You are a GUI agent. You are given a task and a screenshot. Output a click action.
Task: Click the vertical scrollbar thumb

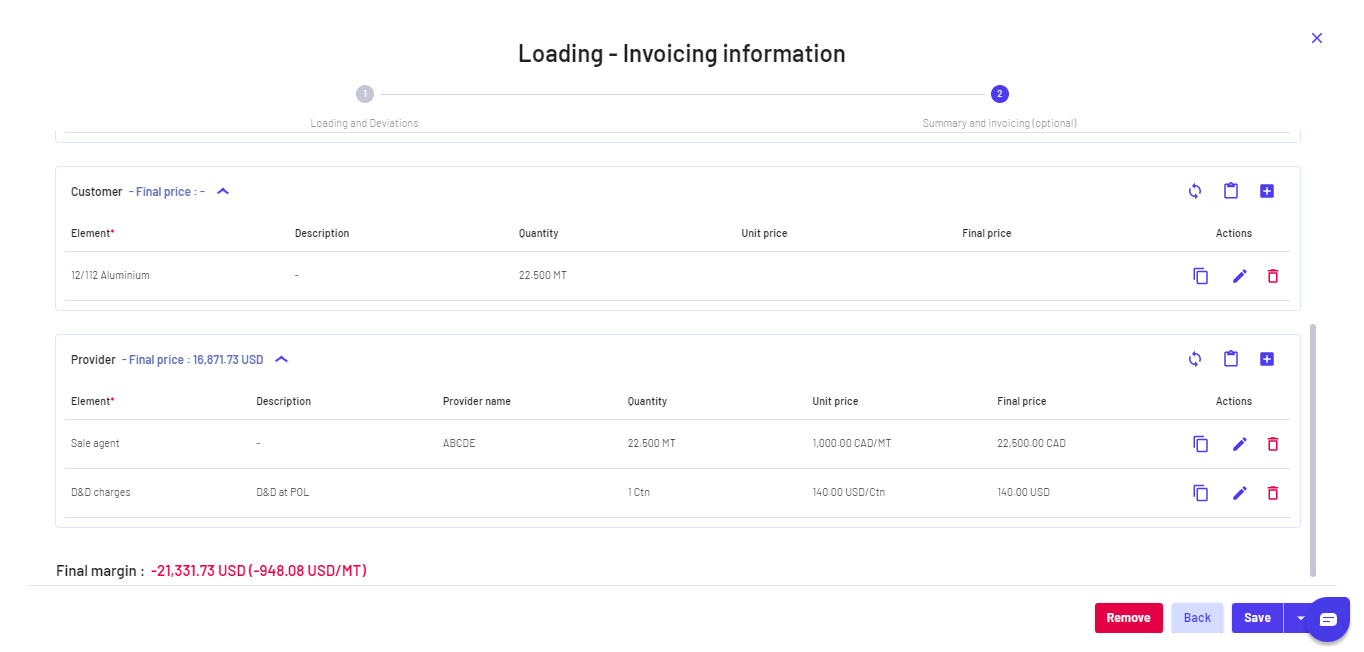1313,449
